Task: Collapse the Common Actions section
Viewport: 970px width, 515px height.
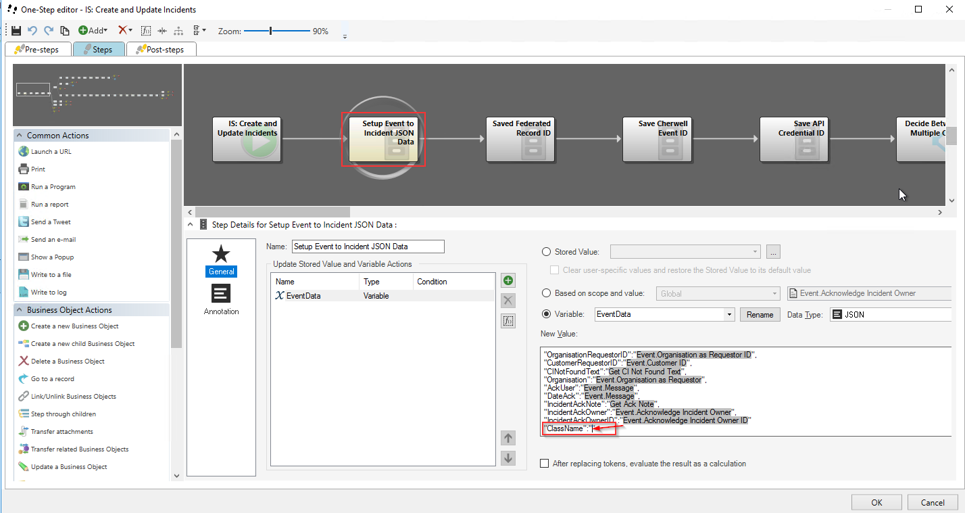Action: point(19,135)
